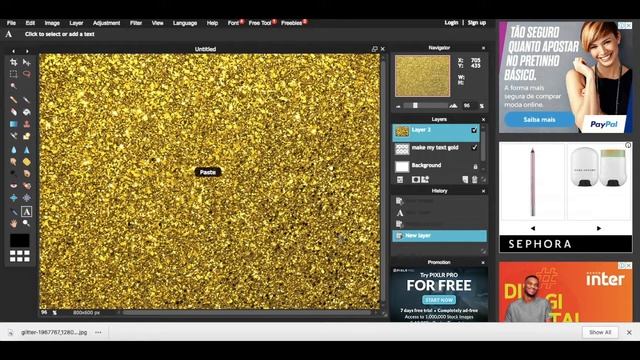Select the Brush tool
640x360 pixels.
tap(27, 100)
